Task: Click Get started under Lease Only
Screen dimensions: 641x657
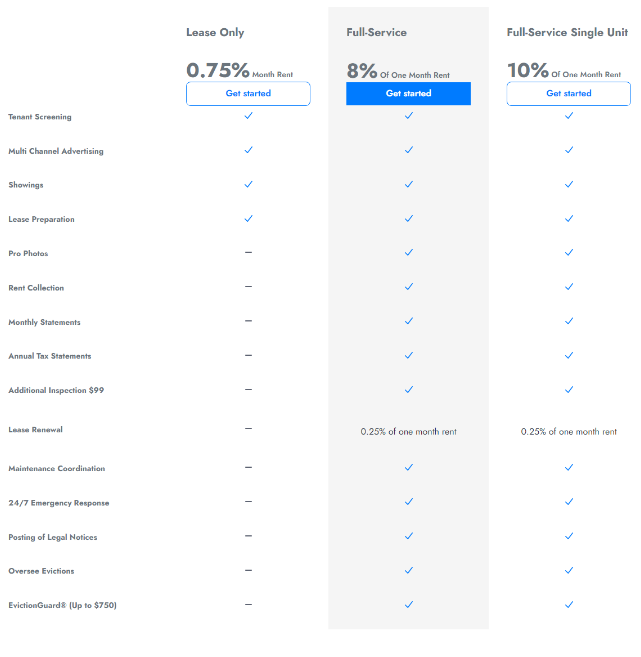Action: tap(248, 94)
